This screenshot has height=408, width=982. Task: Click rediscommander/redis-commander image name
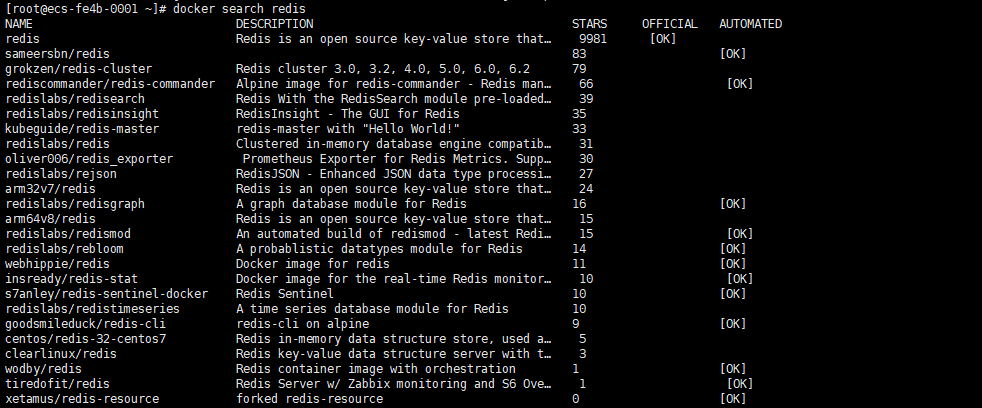point(110,84)
